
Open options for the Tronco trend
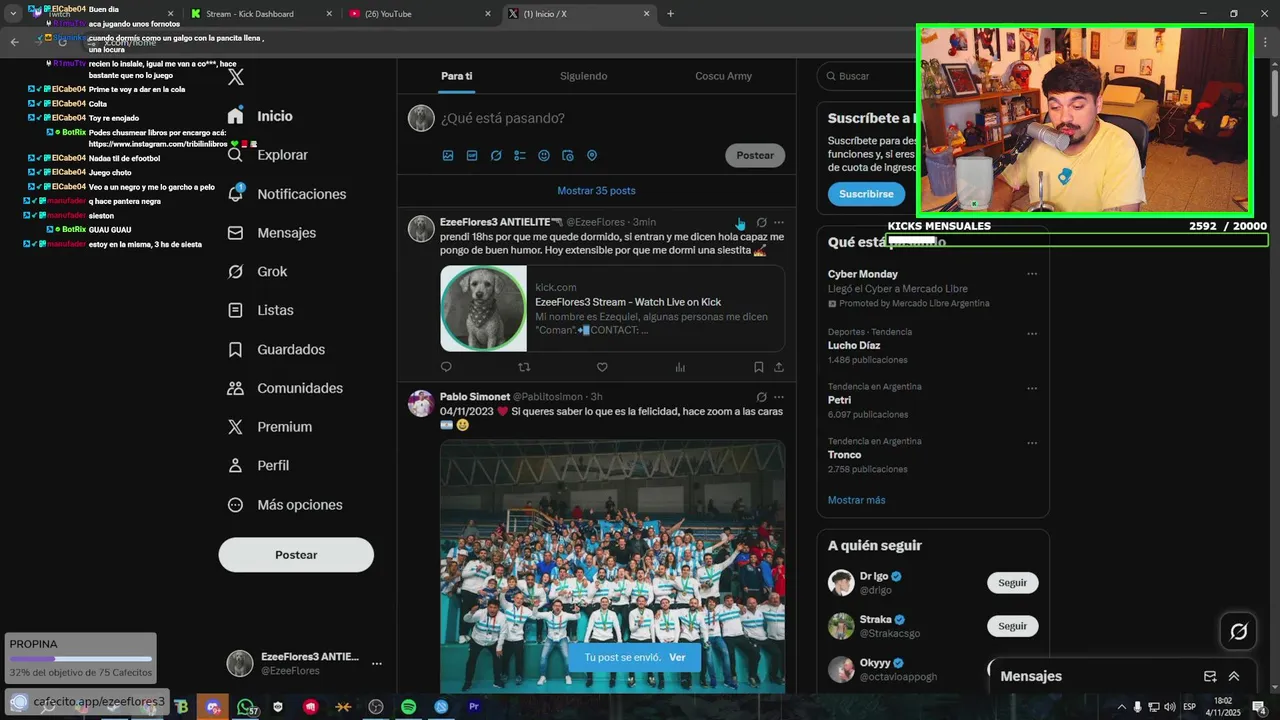[x=1032, y=443]
